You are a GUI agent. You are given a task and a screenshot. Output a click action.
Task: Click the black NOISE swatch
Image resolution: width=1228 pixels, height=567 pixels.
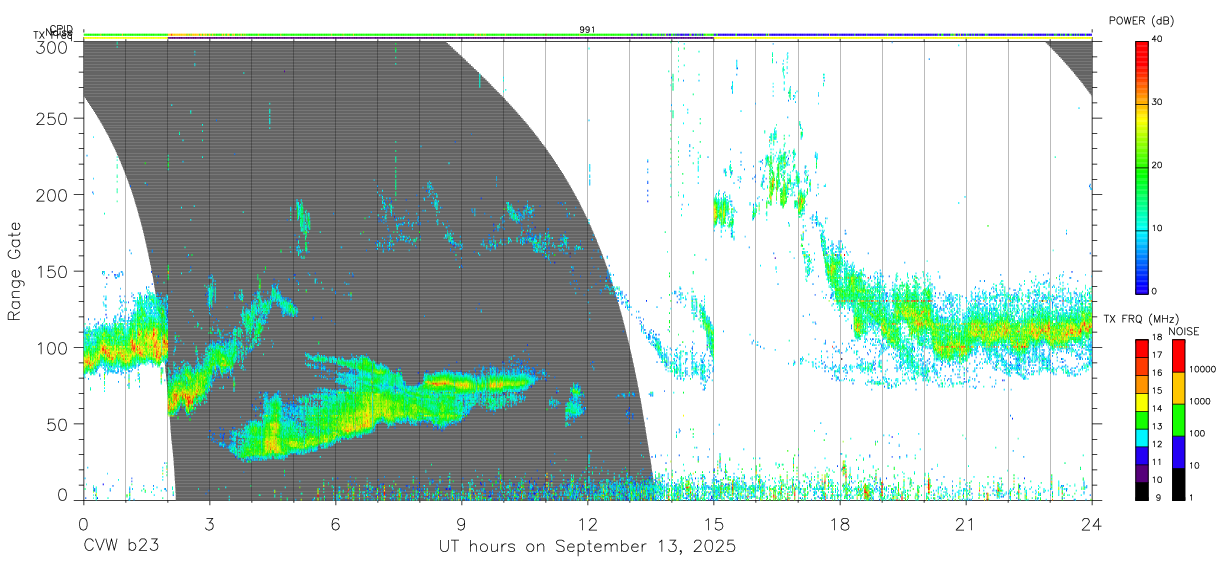(x=1178, y=484)
